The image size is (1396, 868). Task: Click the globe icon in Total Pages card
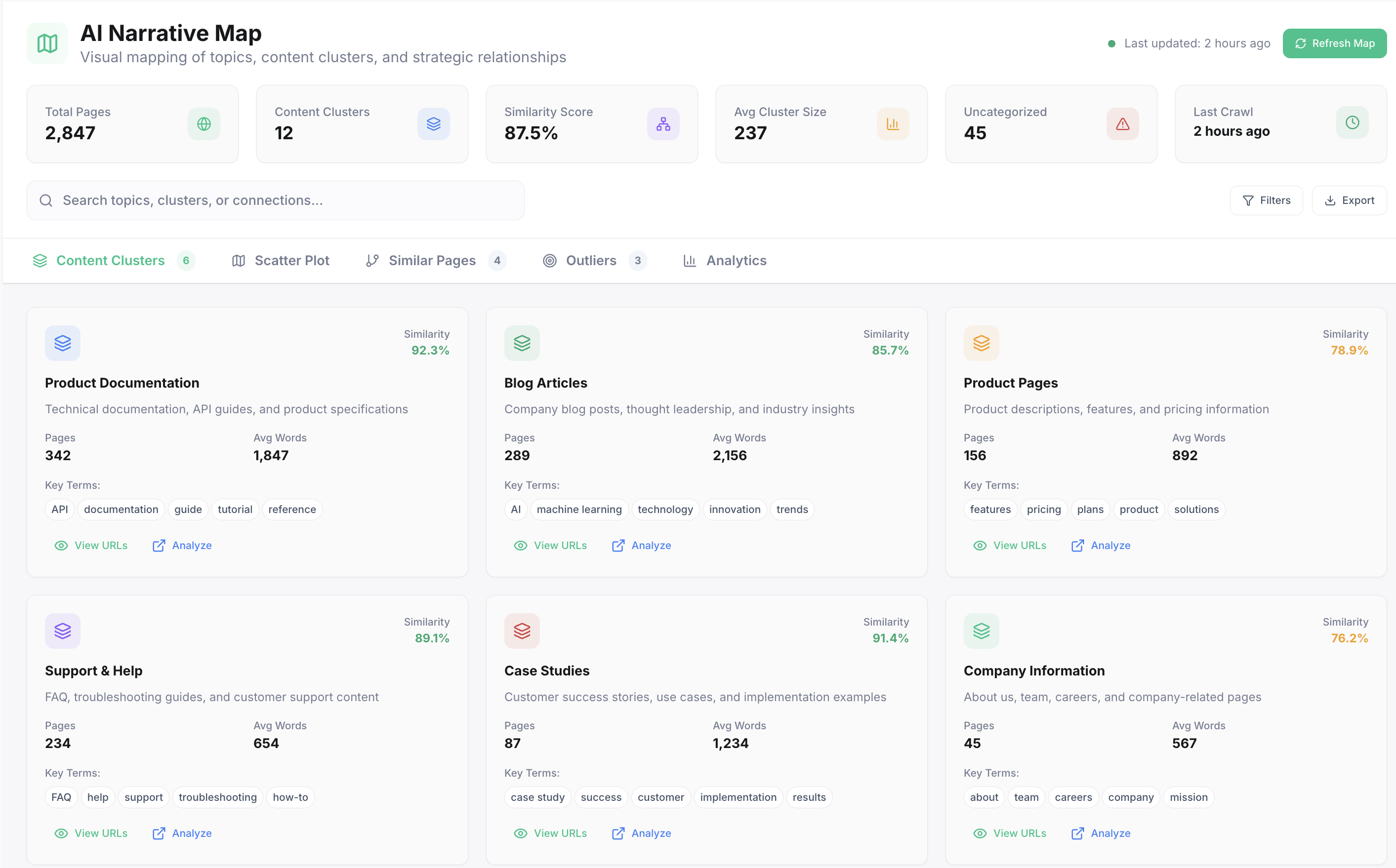[x=204, y=124]
